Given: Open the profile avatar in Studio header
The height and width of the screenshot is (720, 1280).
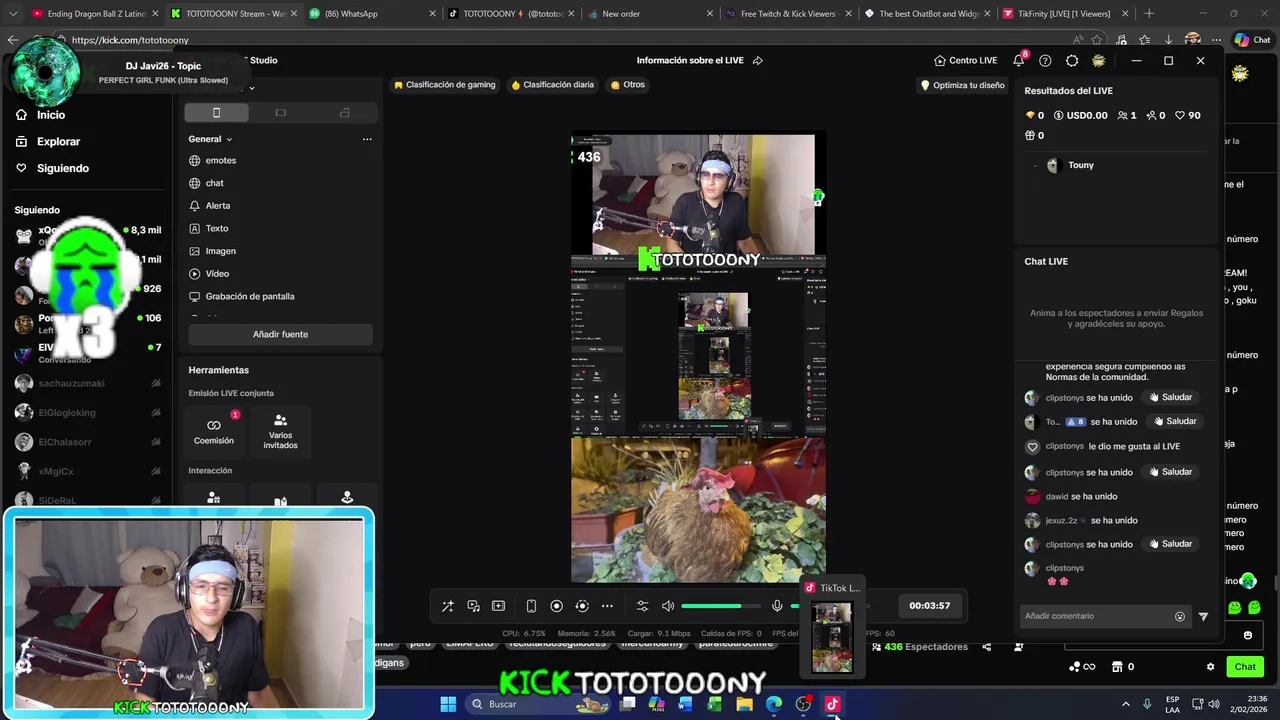Looking at the screenshot, I should click(x=1098, y=60).
